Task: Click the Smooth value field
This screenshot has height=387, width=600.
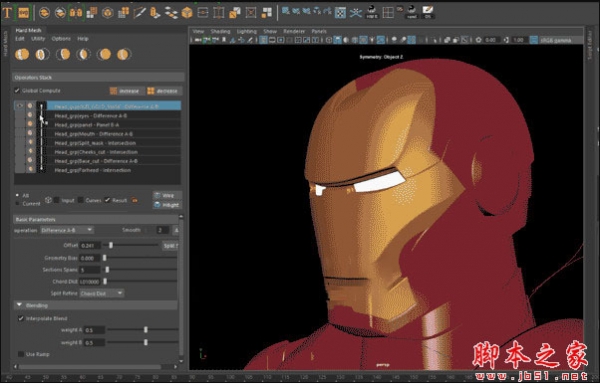Action: [163, 230]
